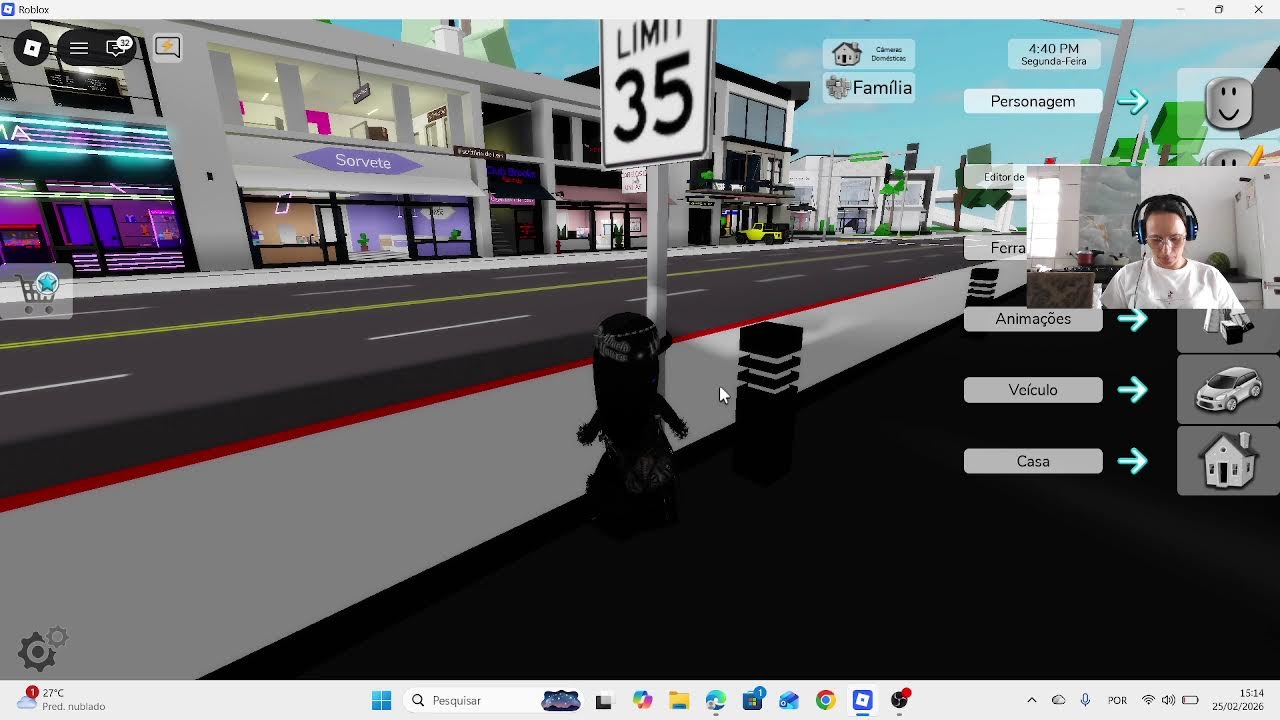This screenshot has width=1280, height=720.
Task: Open the Casa menu
Action: tap(1033, 461)
